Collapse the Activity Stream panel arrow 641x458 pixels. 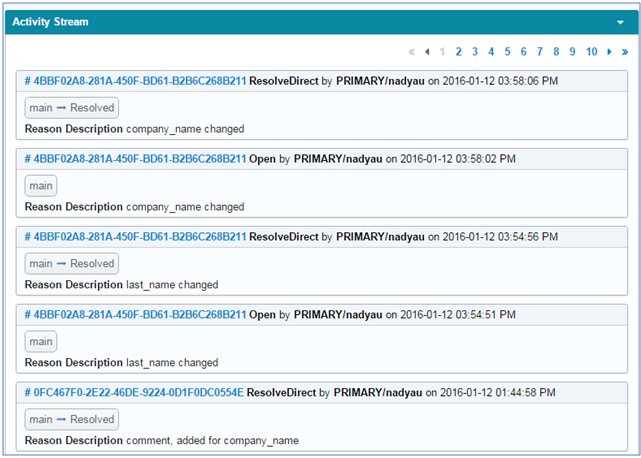point(621,21)
